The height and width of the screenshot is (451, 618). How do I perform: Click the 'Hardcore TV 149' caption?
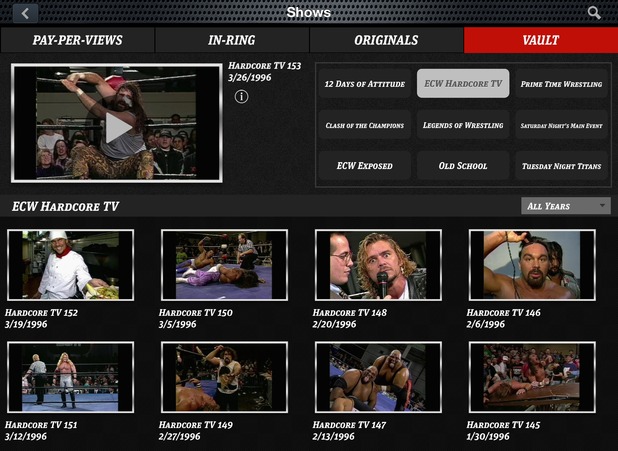(195, 425)
